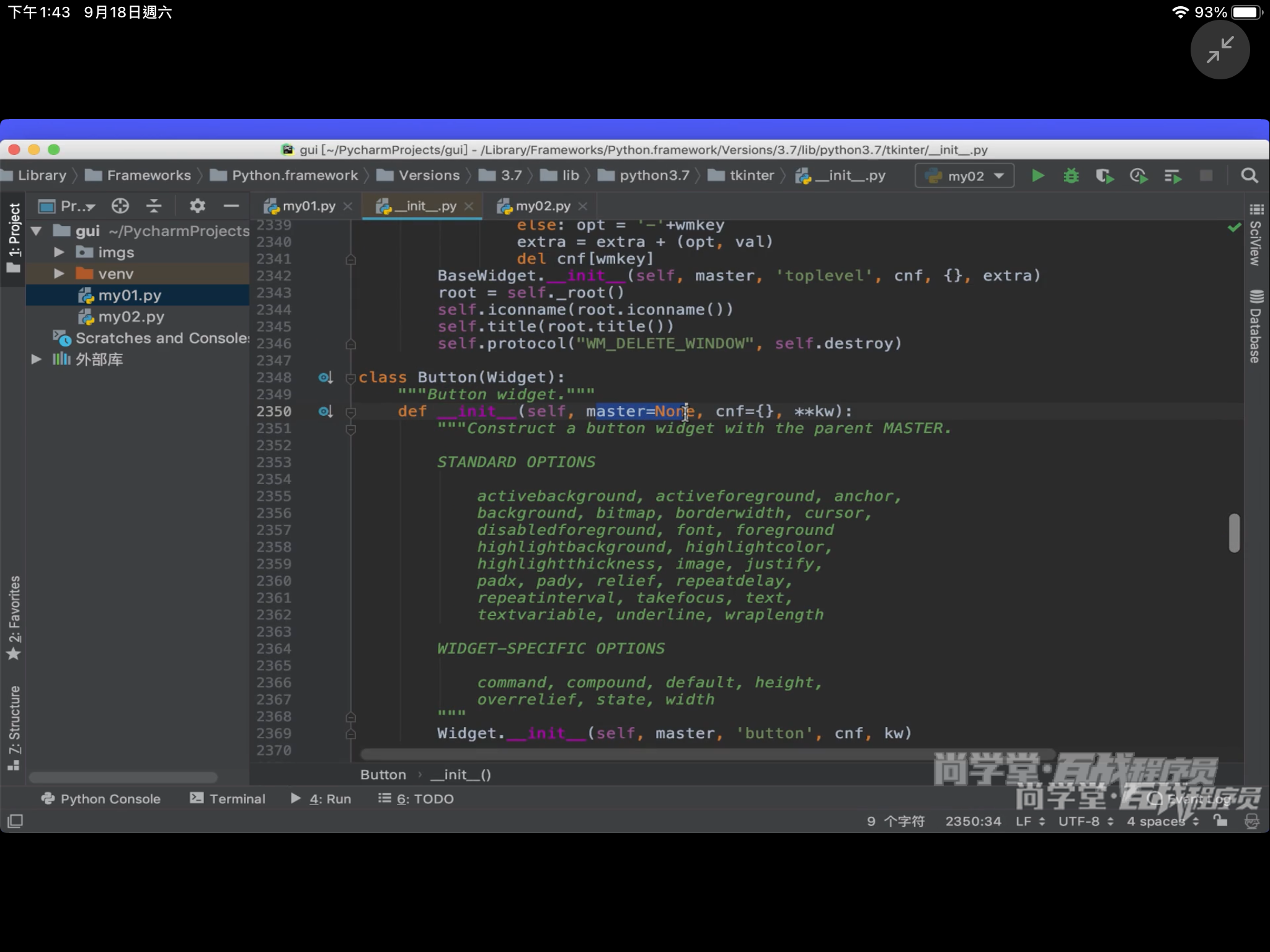Click the tkinter breadcrumb folder
This screenshot has width=1270, height=952.
[742, 175]
